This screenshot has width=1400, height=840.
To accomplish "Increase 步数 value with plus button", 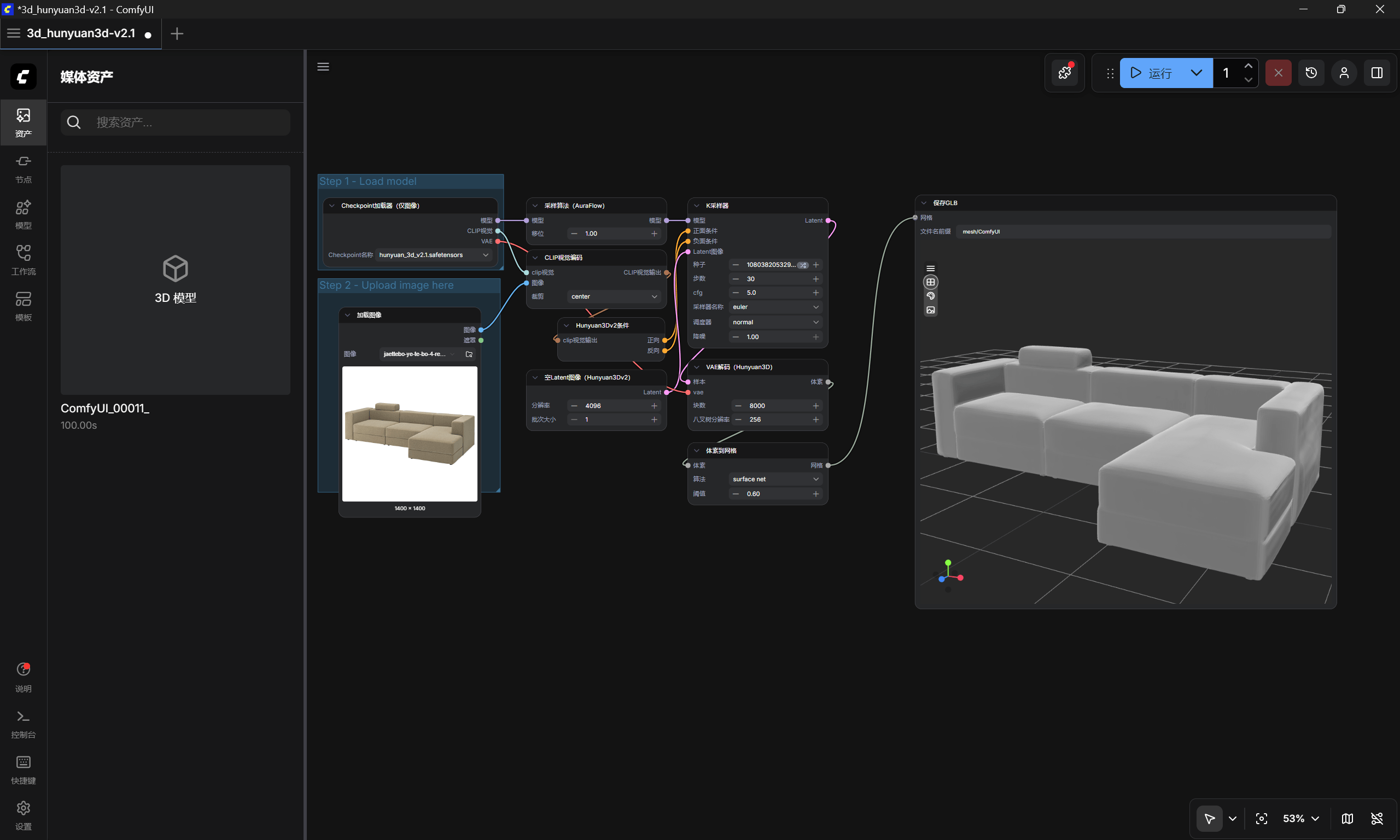I will (815, 279).
